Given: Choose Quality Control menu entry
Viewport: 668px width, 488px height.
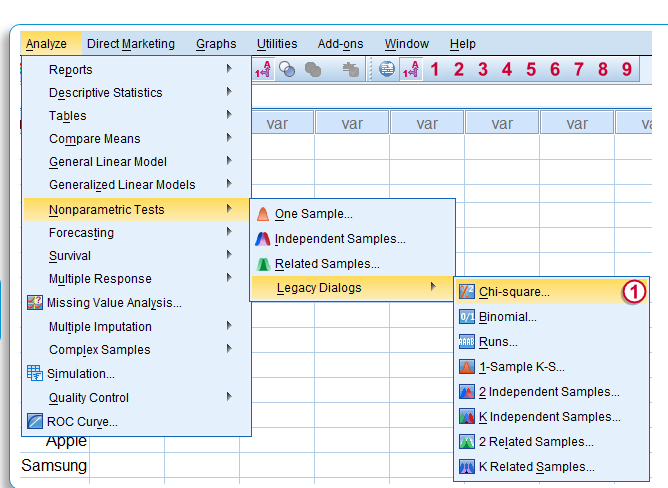Looking at the screenshot, I should pyautogui.click(x=136, y=398).
